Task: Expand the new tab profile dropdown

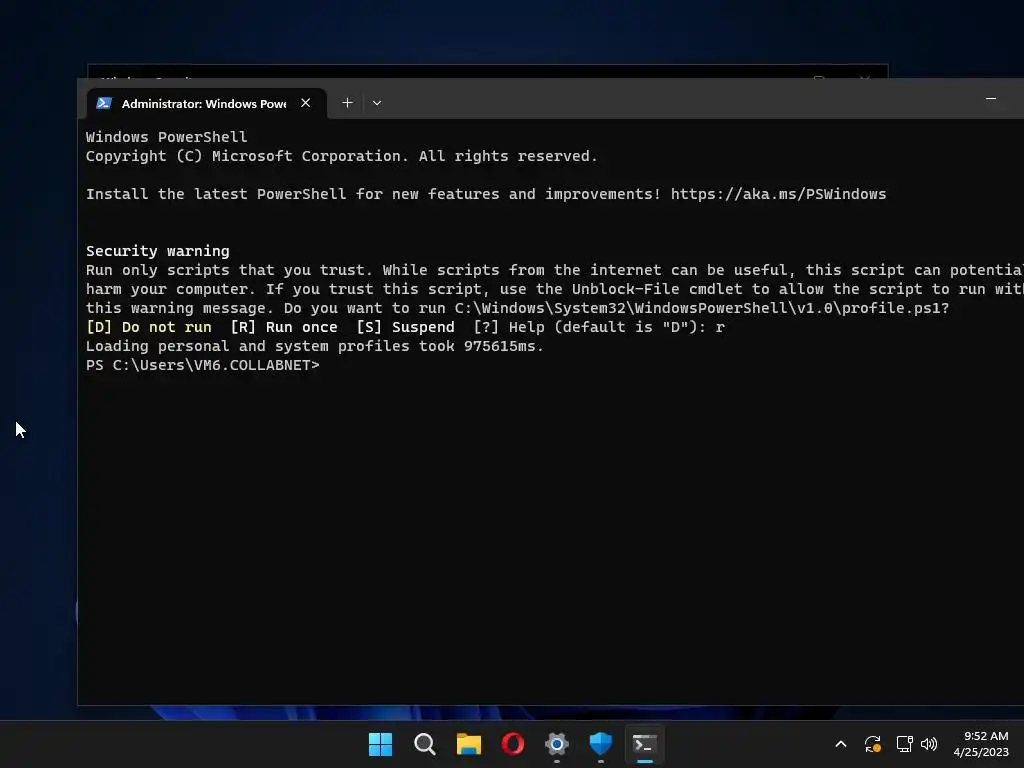Action: click(x=377, y=103)
